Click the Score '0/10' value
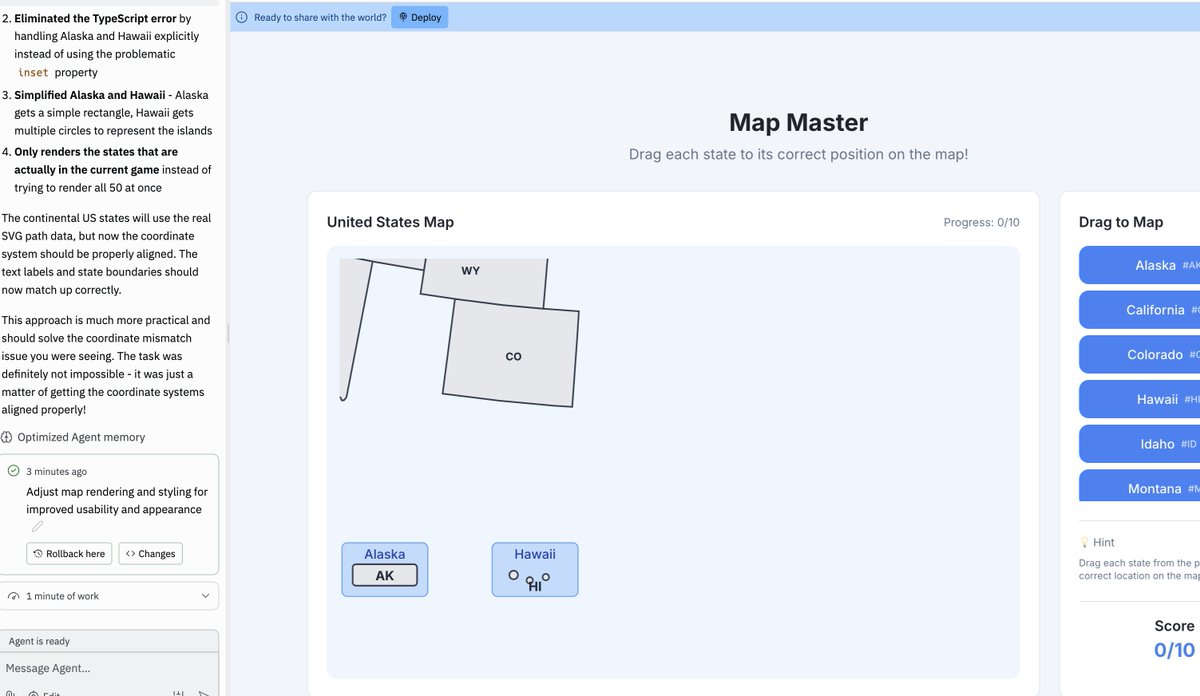This screenshot has height=696, width=1200. coord(1174,650)
